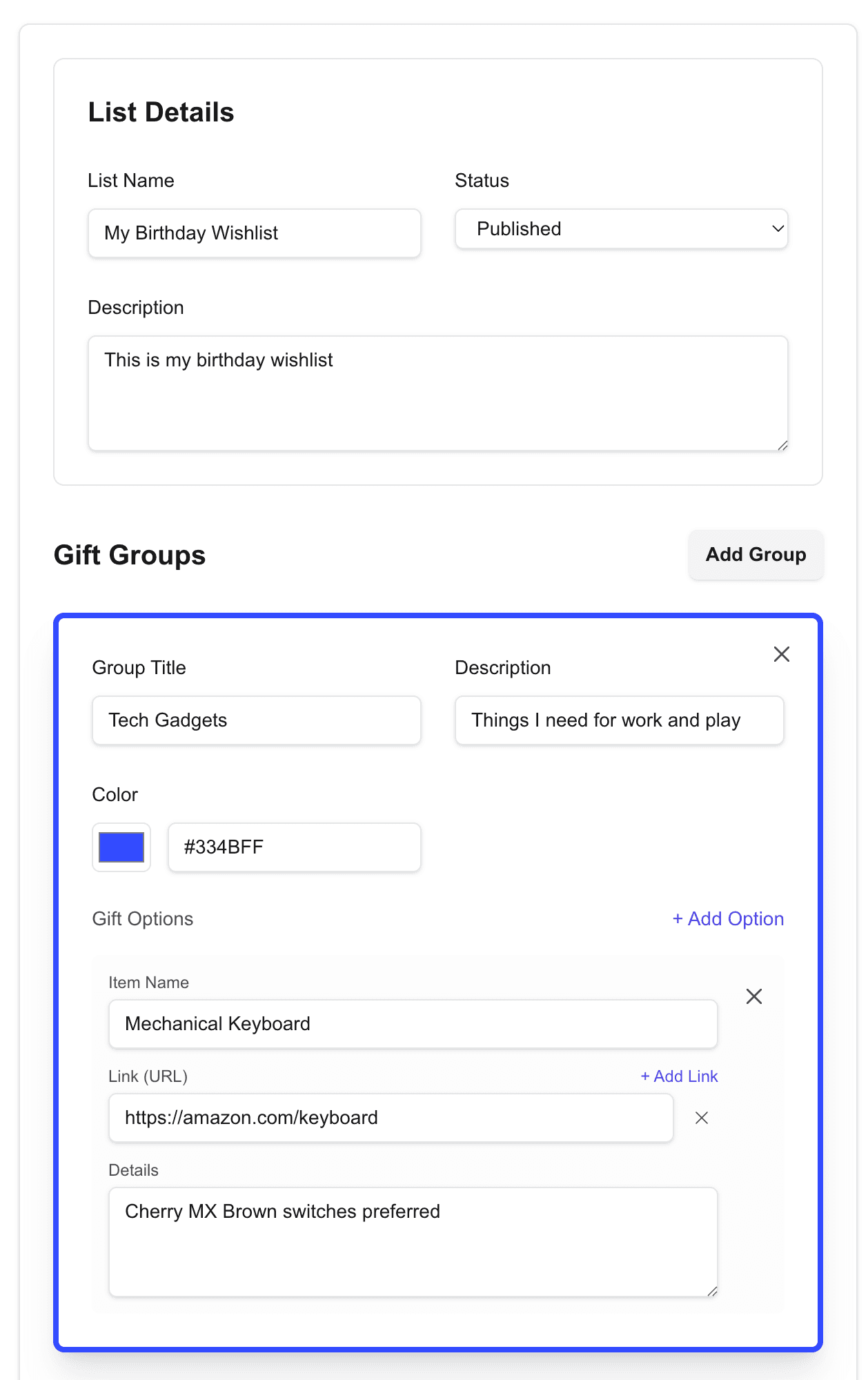The width and height of the screenshot is (868, 1380).
Task: Click into the list Description textarea
Action: (437, 393)
